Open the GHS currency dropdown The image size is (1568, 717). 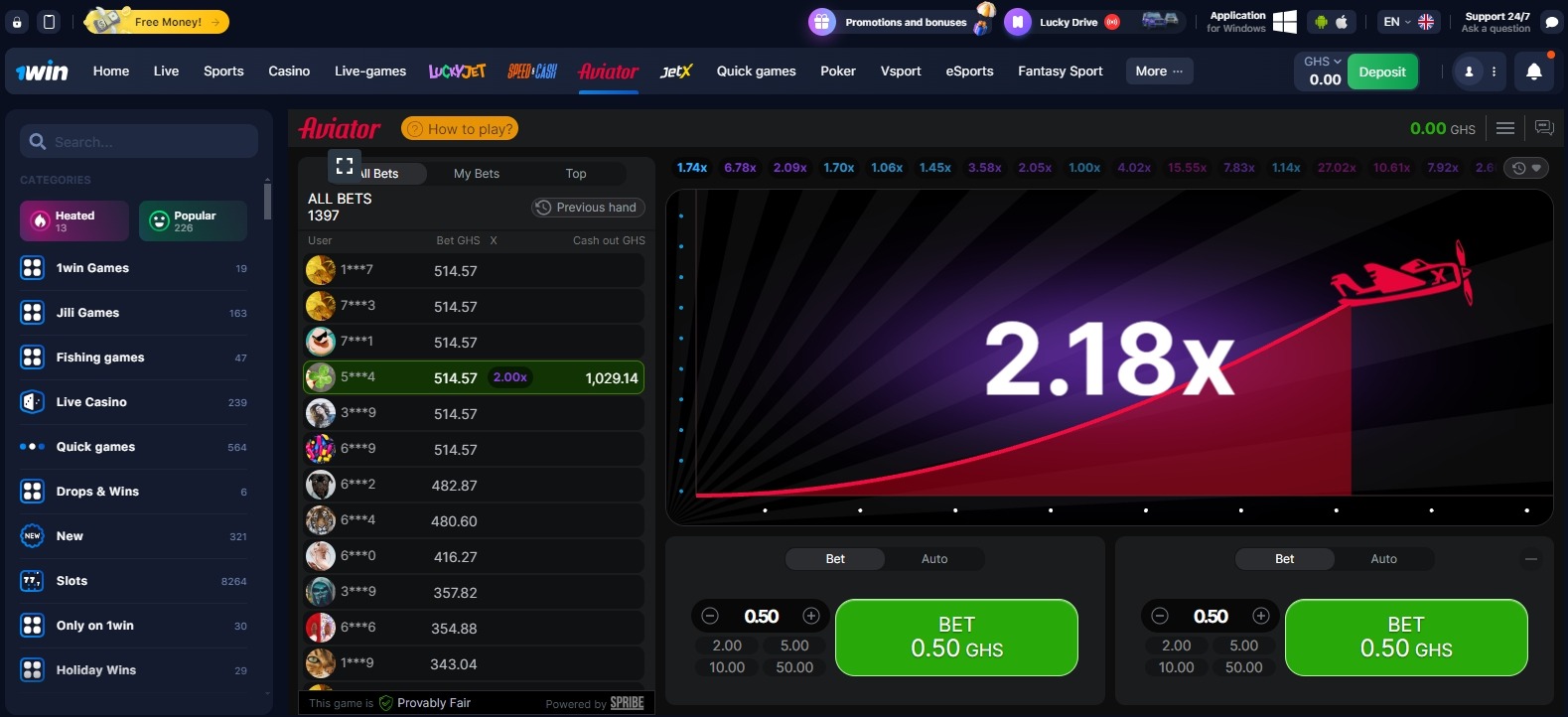(1323, 62)
